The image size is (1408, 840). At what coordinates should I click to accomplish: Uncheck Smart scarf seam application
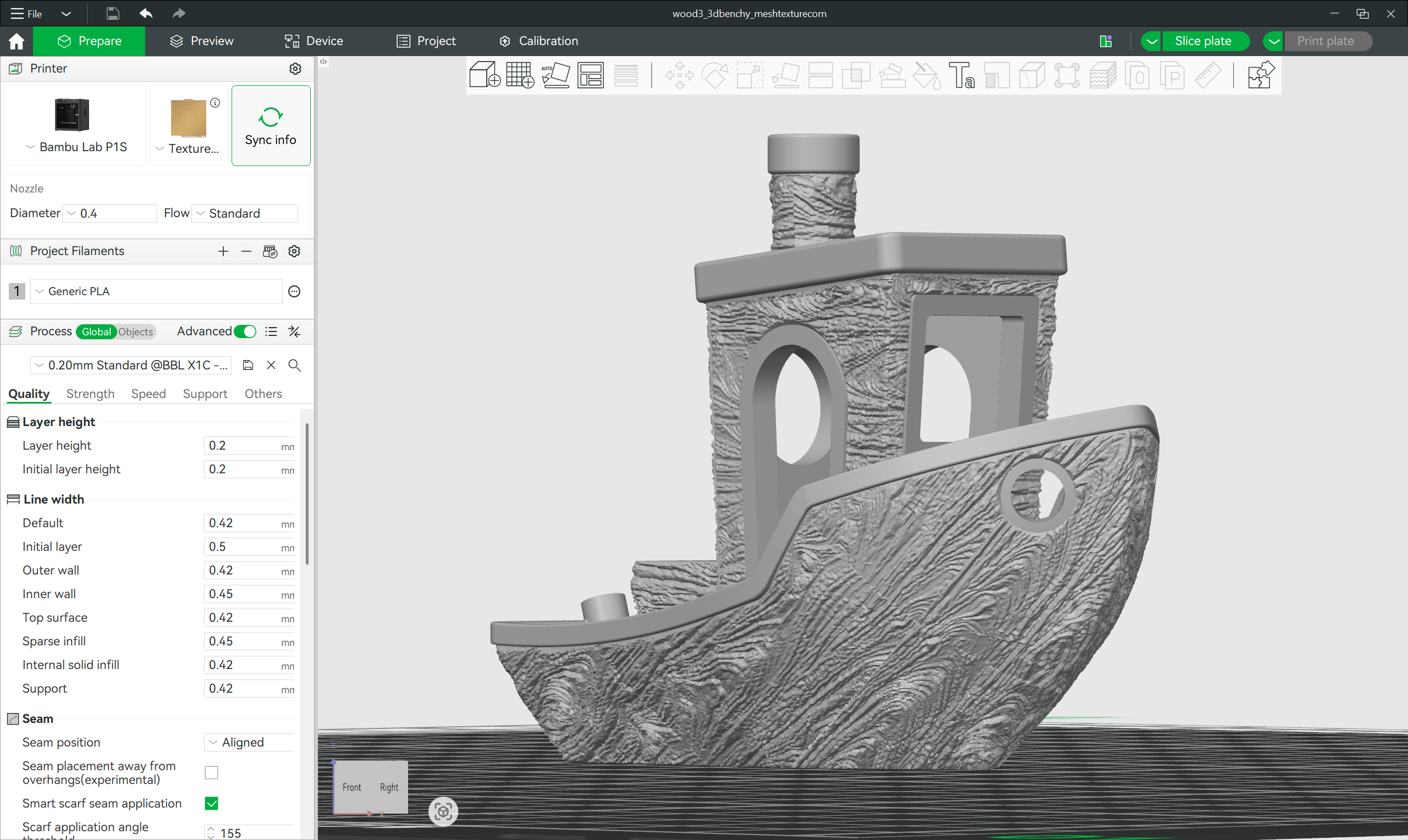211,803
